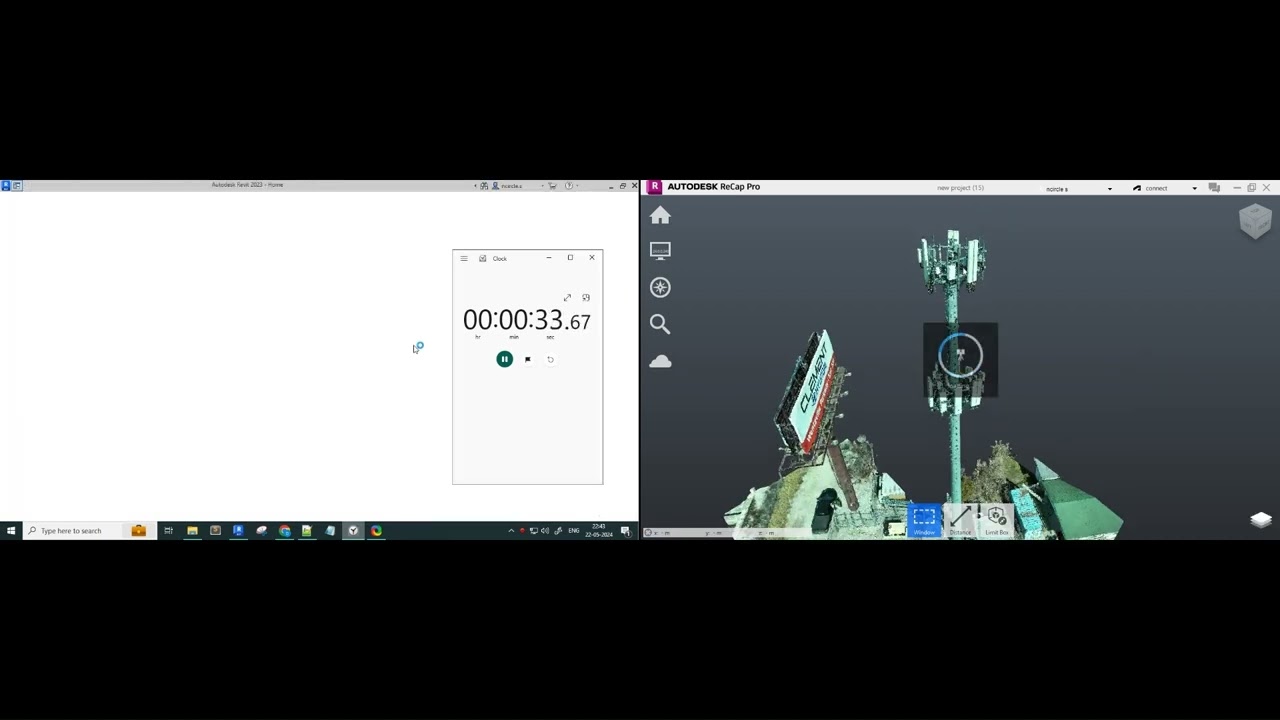Open the Windows Start menu
1280x720 pixels.
coord(11,531)
